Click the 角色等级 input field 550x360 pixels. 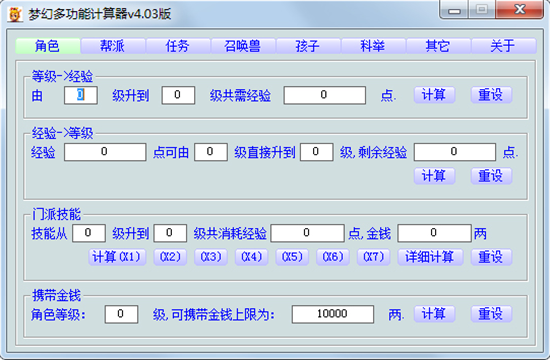click(x=121, y=314)
